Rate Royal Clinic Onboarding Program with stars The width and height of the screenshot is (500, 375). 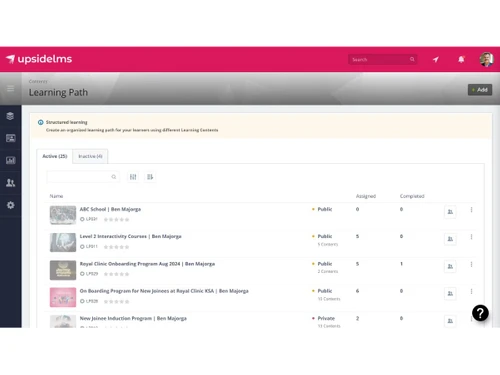[116, 274]
